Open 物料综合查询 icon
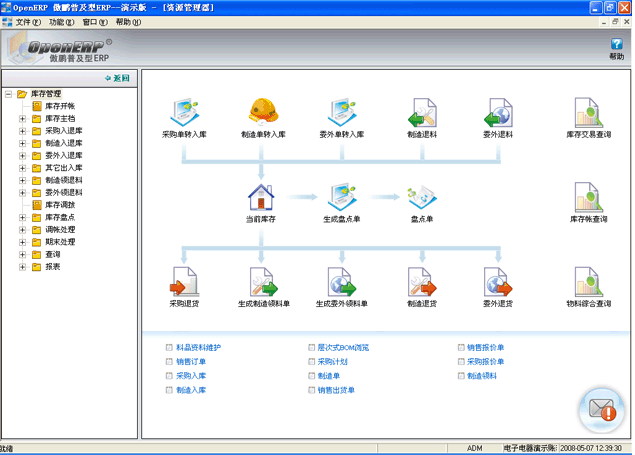 [x=587, y=281]
